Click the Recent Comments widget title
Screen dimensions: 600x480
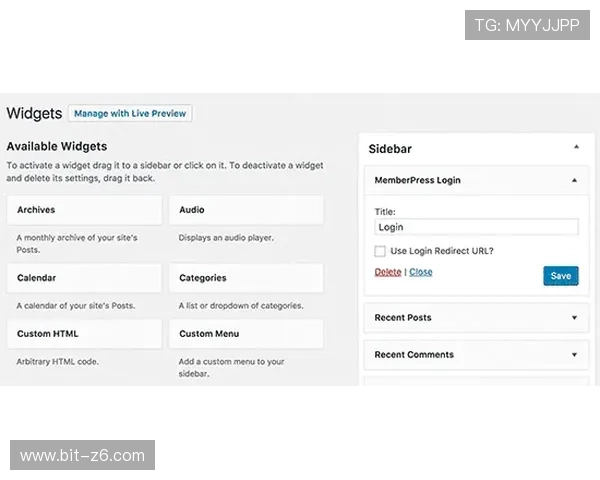[x=414, y=355]
